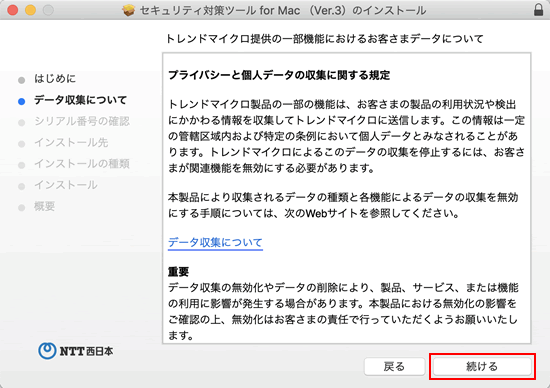
Task: Click the page title トレンドマイクロ提供の一部機能...
Action: click(x=324, y=39)
